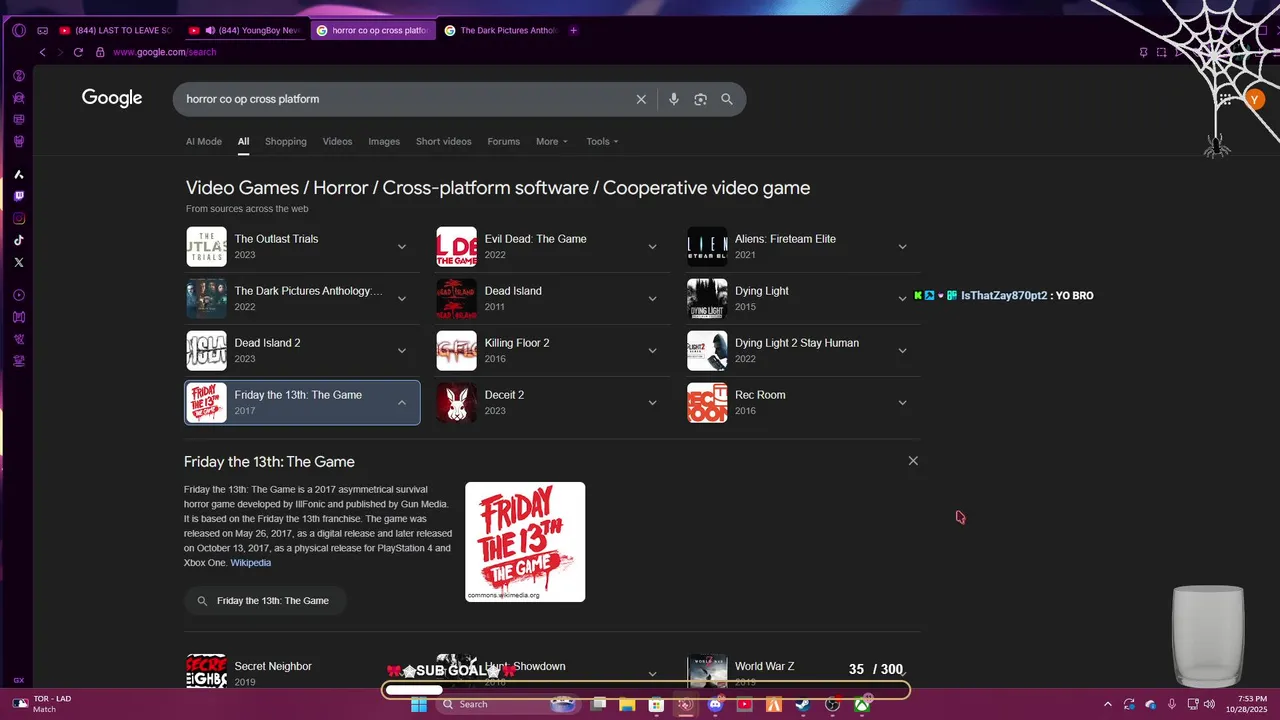
Task: Open Microsoft Store from the taskbar
Action: 656,704
